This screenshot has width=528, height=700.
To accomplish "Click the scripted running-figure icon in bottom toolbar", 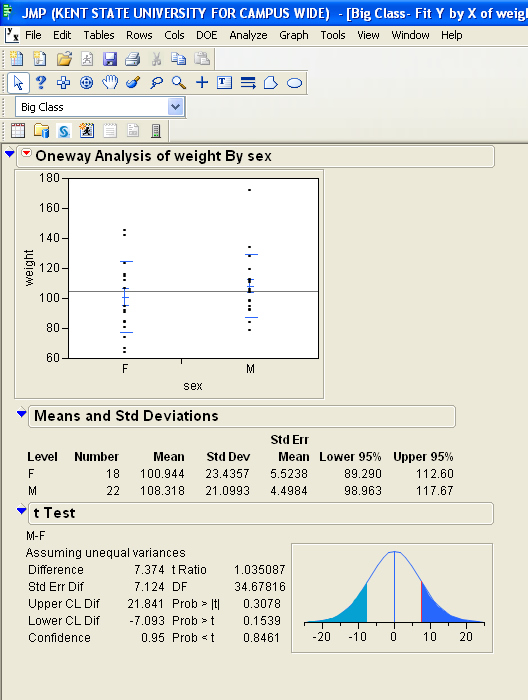I will pos(87,131).
